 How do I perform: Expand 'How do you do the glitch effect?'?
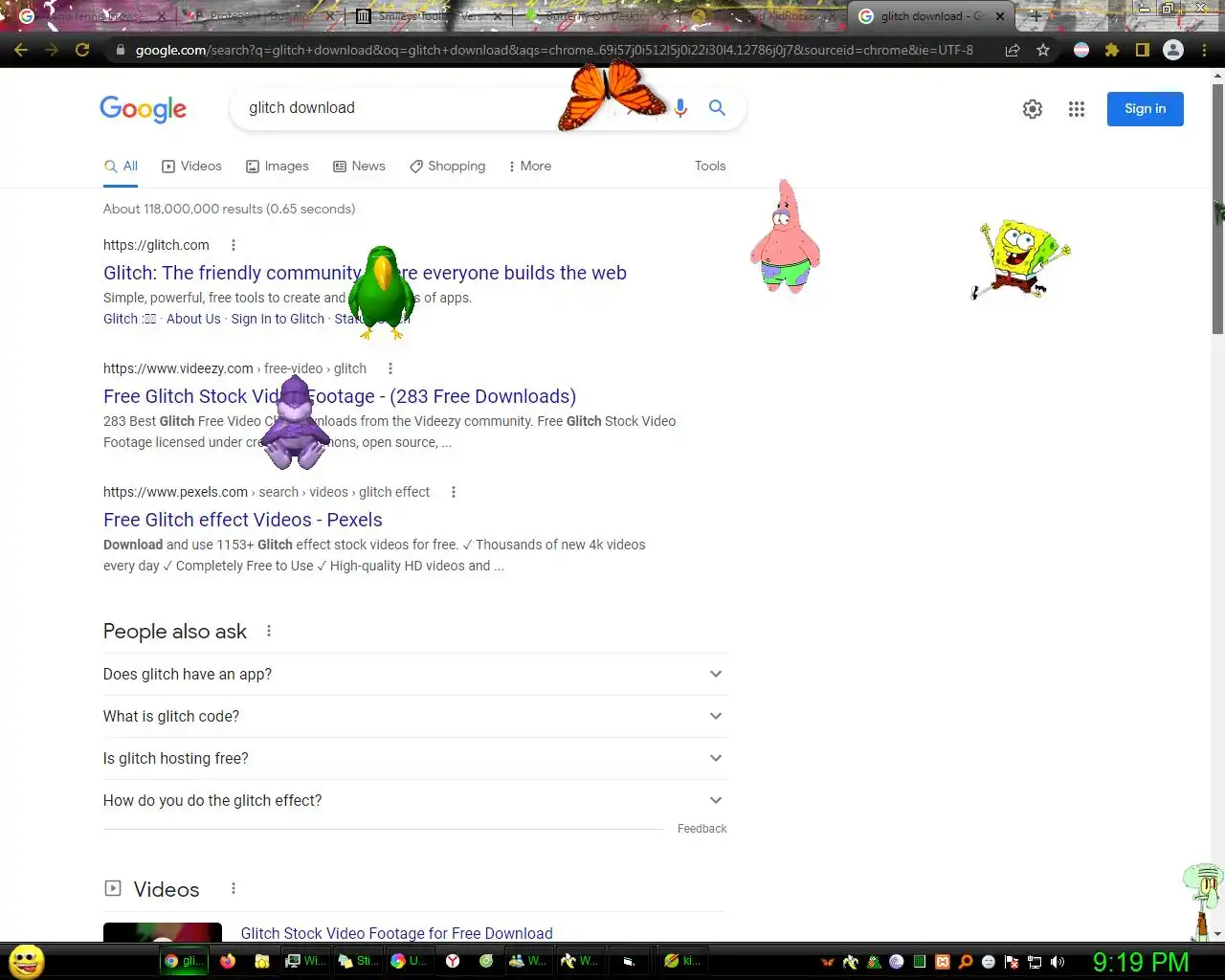pos(414,800)
